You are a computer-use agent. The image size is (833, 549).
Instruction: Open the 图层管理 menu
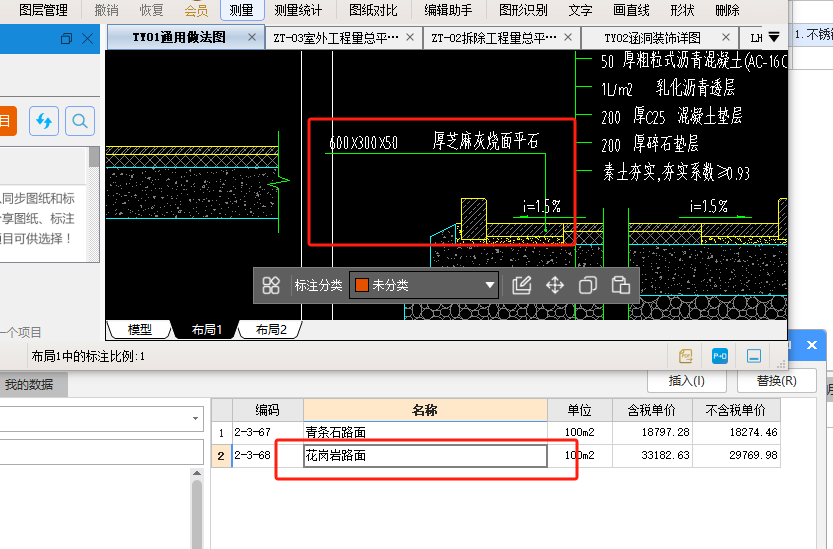click(43, 10)
